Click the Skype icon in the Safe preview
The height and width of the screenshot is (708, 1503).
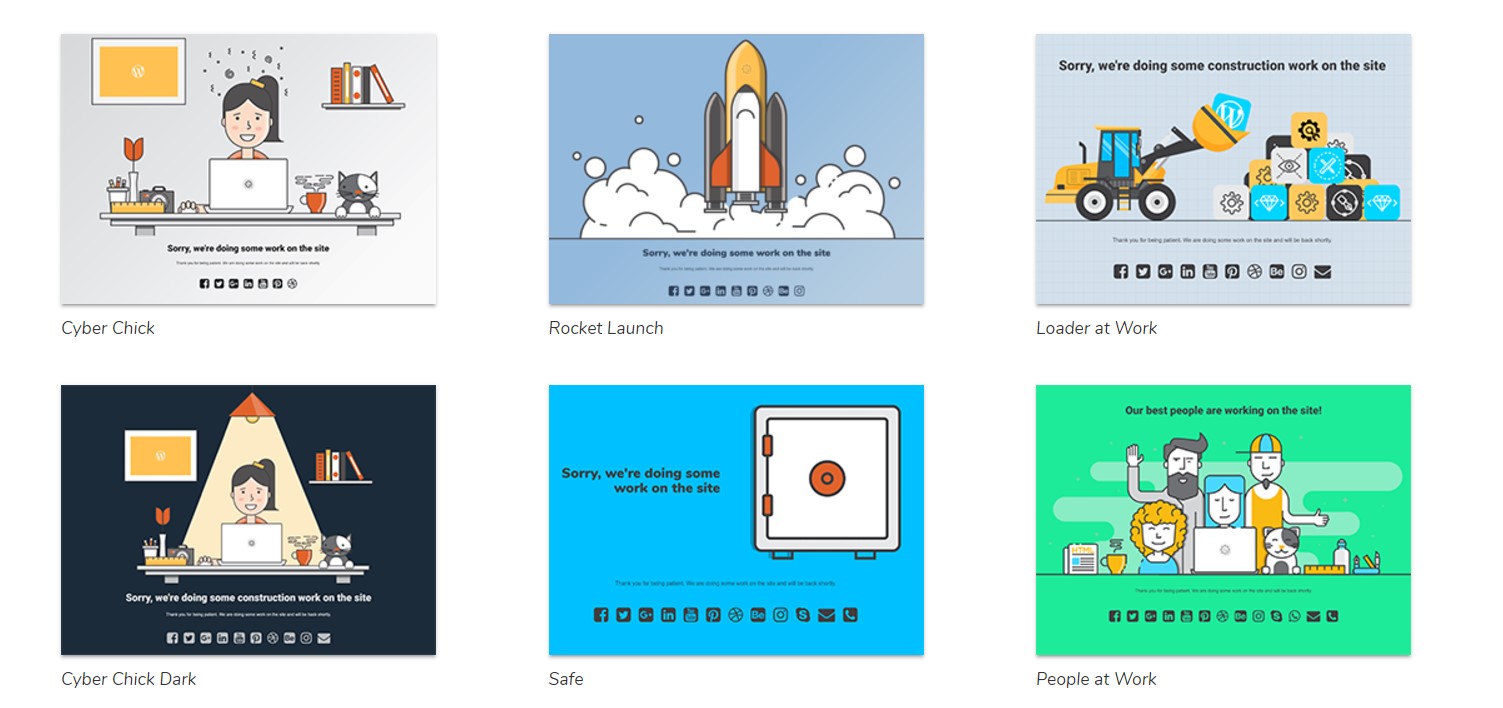tap(803, 615)
